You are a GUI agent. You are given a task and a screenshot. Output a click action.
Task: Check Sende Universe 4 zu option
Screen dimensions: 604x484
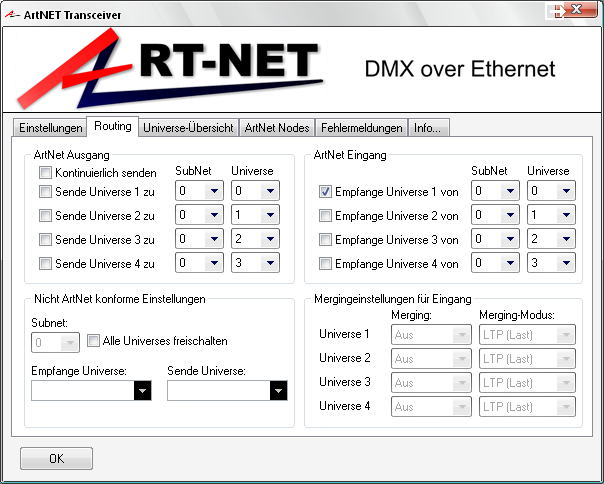pyautogui.click(x=45, y=264)
